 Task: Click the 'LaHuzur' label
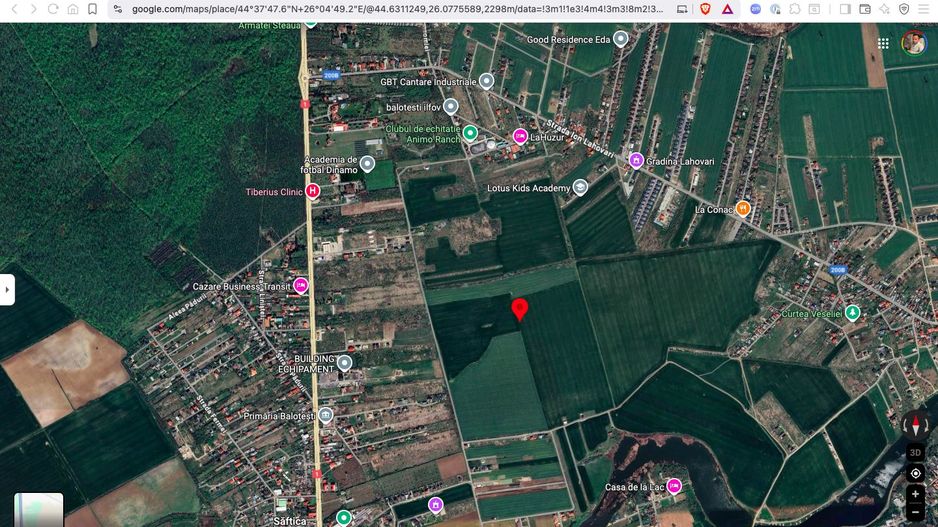coord(547,138)
